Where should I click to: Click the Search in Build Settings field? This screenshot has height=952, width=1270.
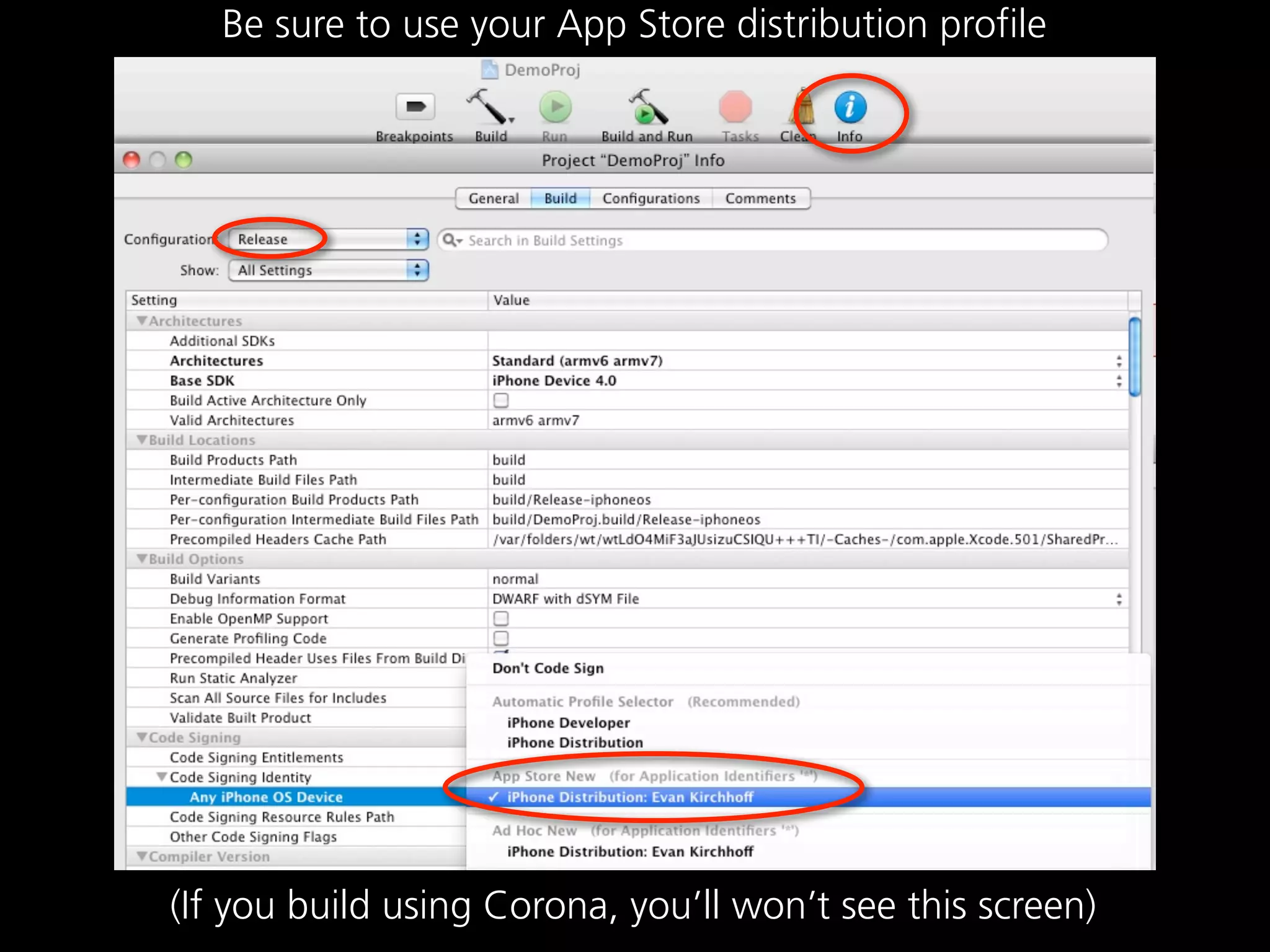click(x=773, y=240)
